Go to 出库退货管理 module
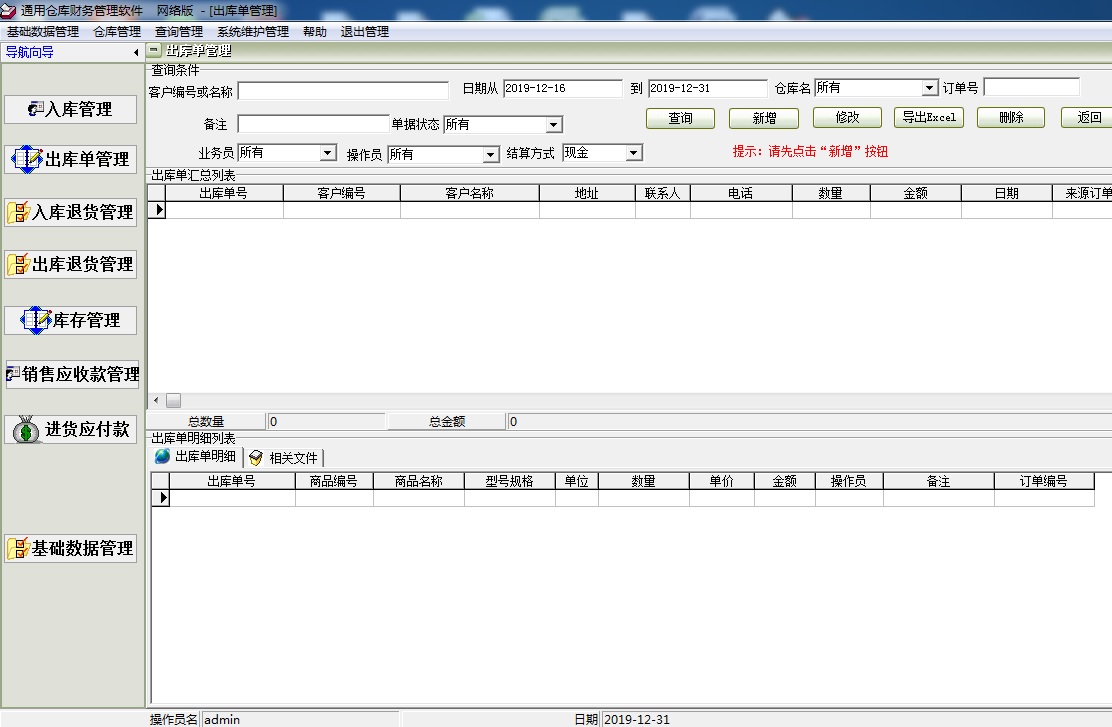This screenshot has width=1112, height=727. click(x=71, y=264)
